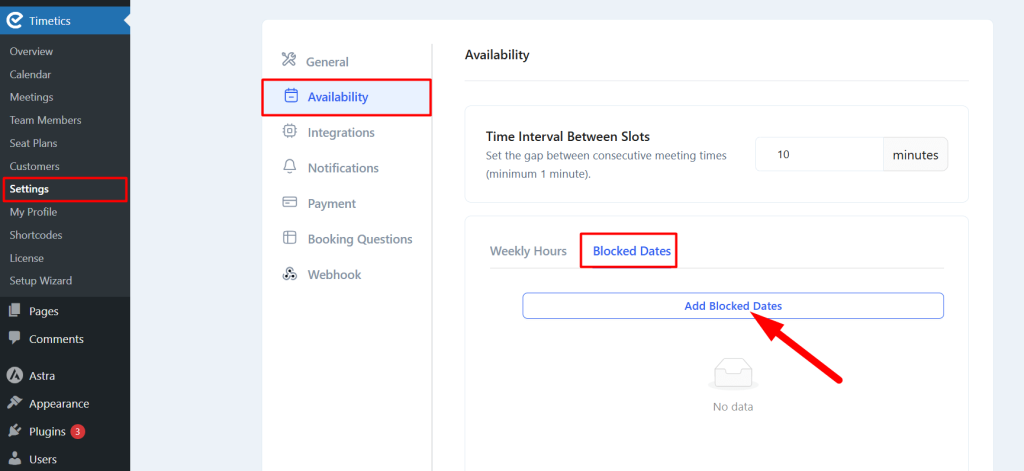Click the Integrations chip icon
The height and width of the screenshot is (471, 1024).
pos(289,131)
